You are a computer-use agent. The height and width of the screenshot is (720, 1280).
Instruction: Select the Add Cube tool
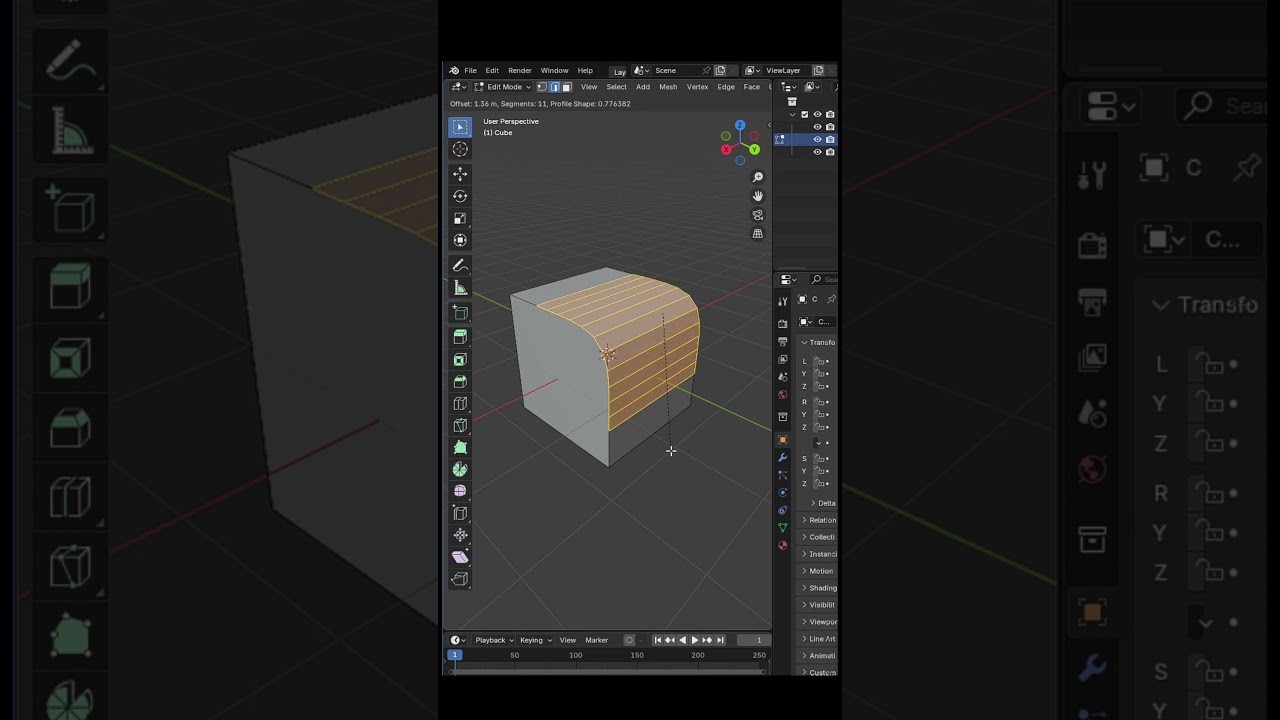(x=460, y=312)
